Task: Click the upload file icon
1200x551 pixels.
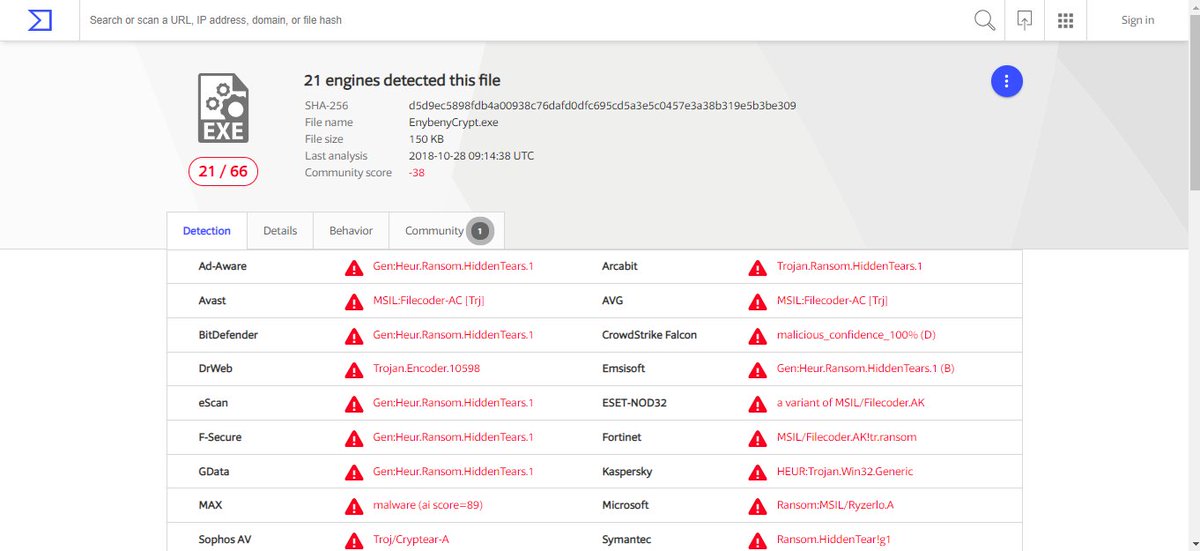Action: tap(1024, 20)
